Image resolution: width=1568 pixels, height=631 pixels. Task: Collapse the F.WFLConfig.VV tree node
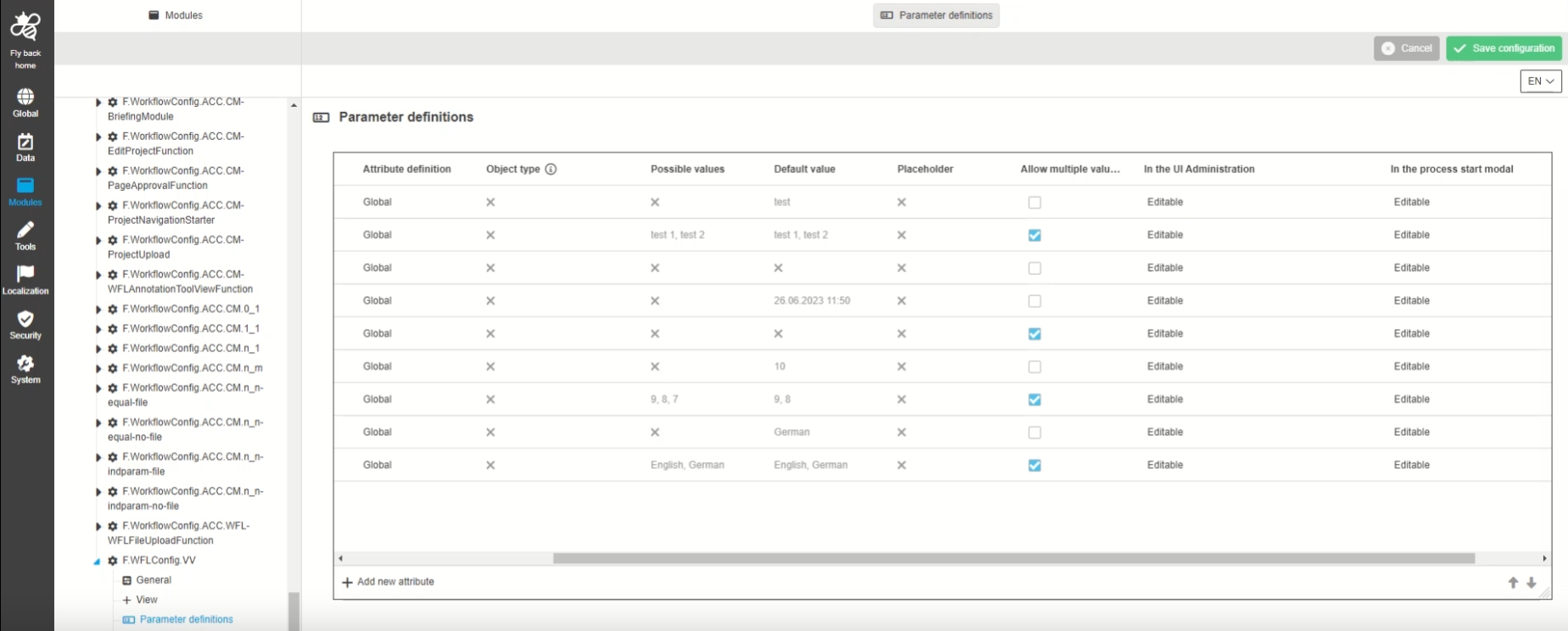98,561
